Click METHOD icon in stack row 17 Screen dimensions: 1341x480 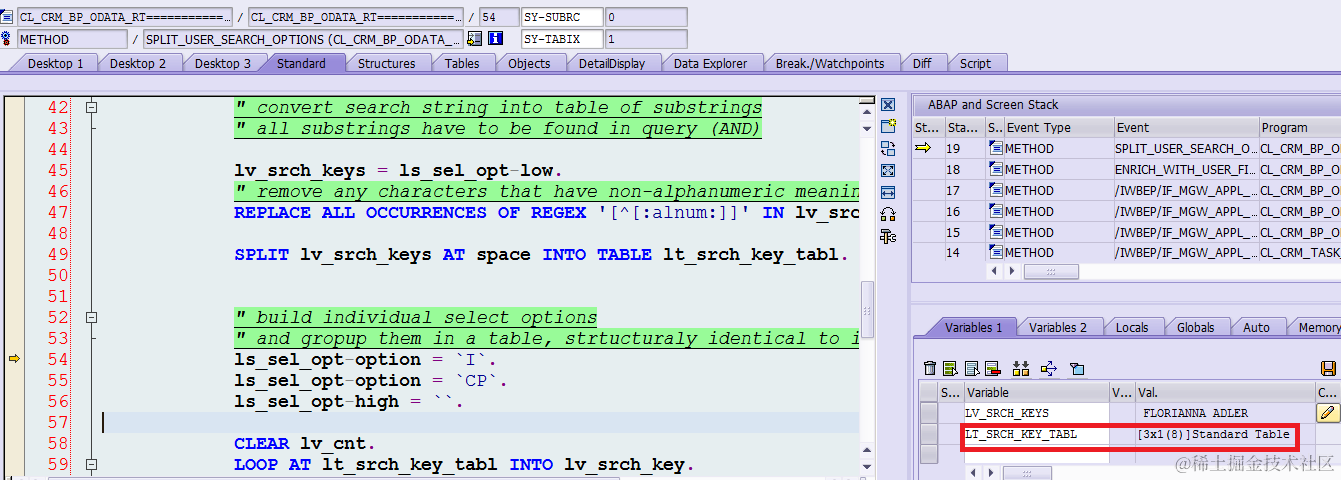tap(995, 190)
